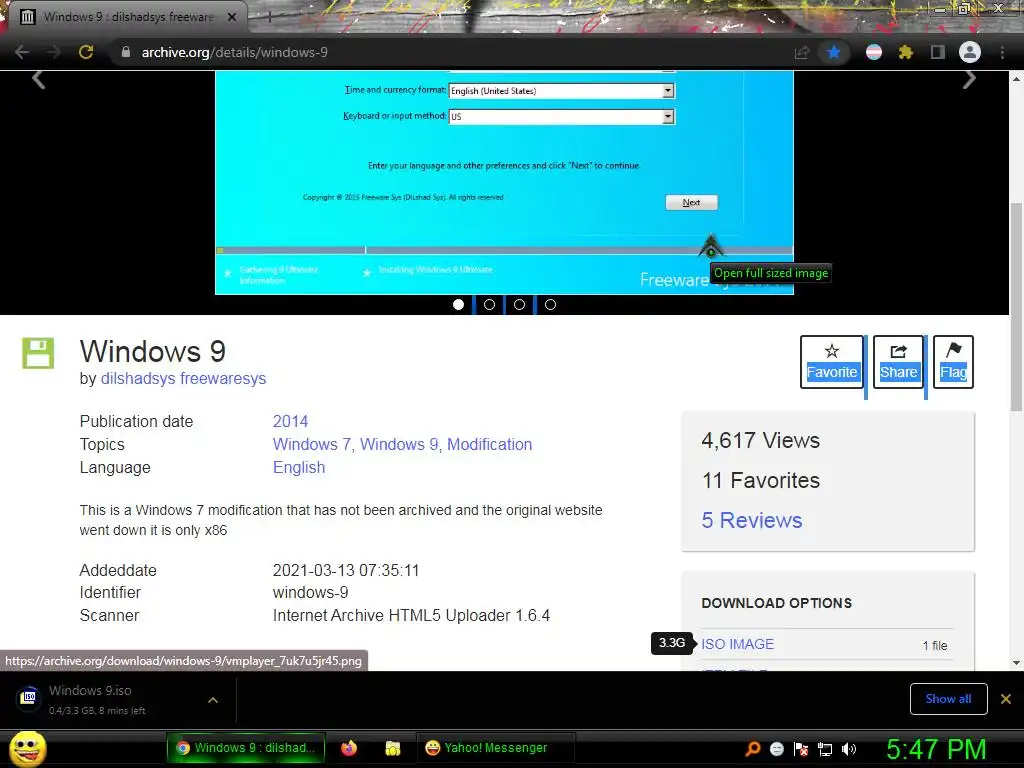The height and width of the screenshot is (768, 1024).
Task: Open the Extensions puzzle piece menu
Action: click(x=905, y=52)
